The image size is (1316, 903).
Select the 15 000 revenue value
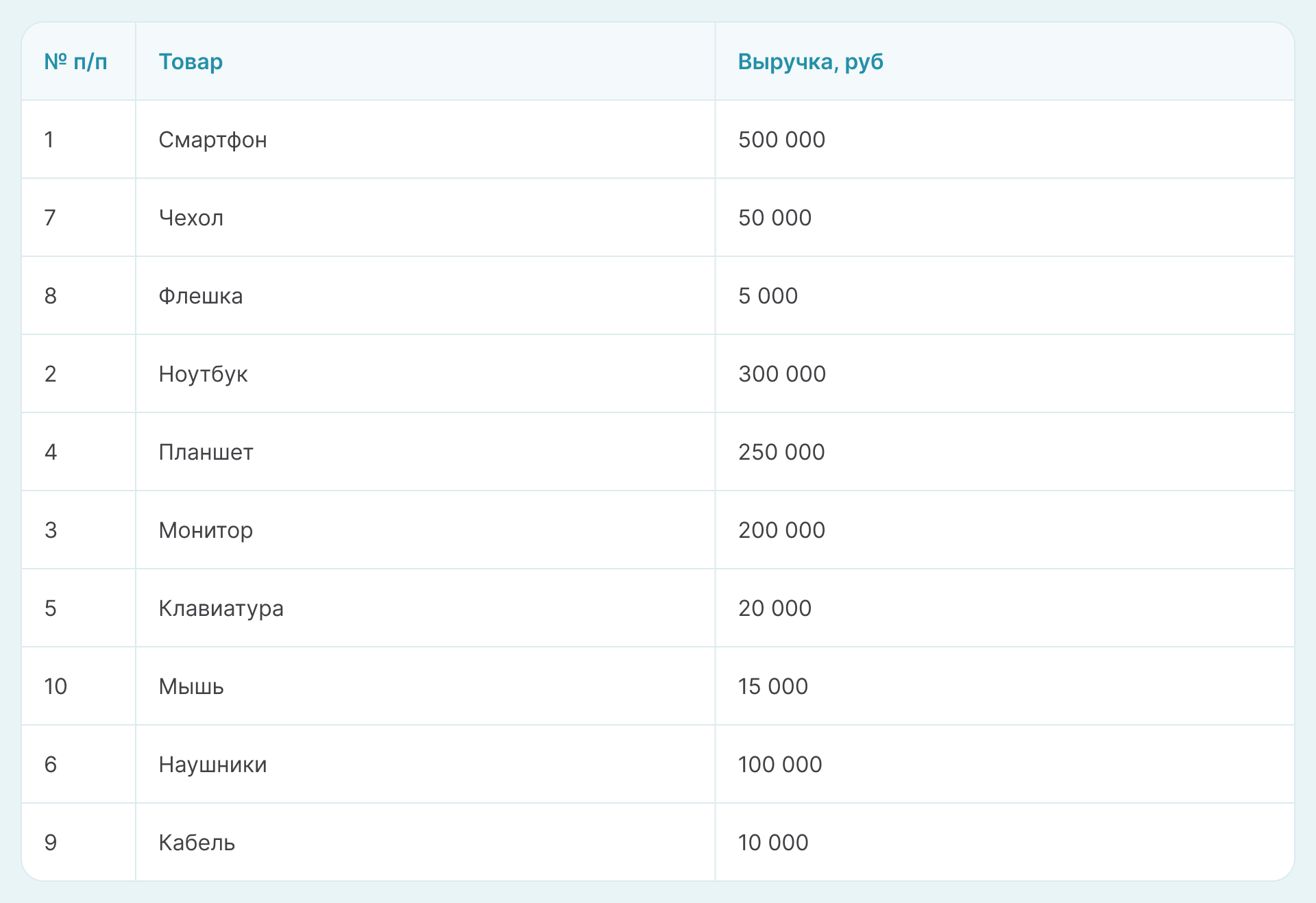[773, 686]
